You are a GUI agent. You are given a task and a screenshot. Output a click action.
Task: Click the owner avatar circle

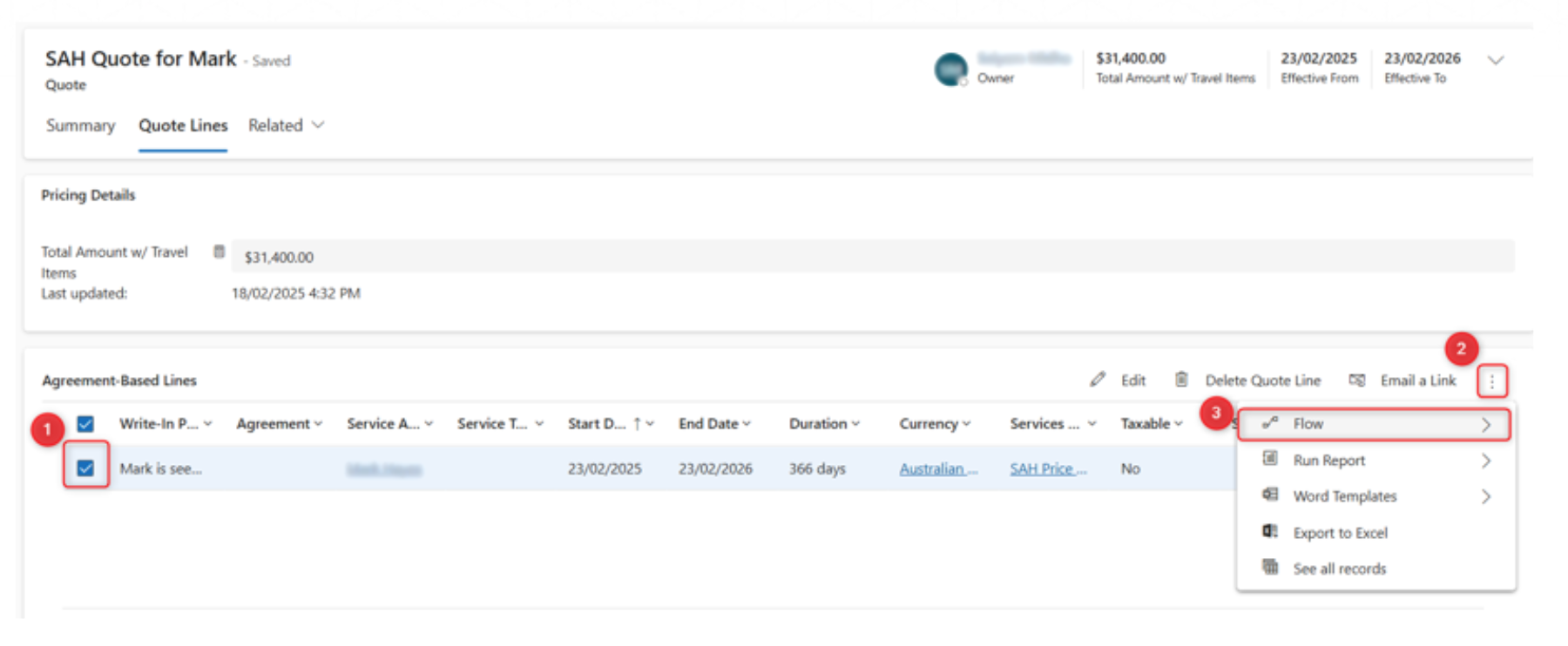point(950,69)
